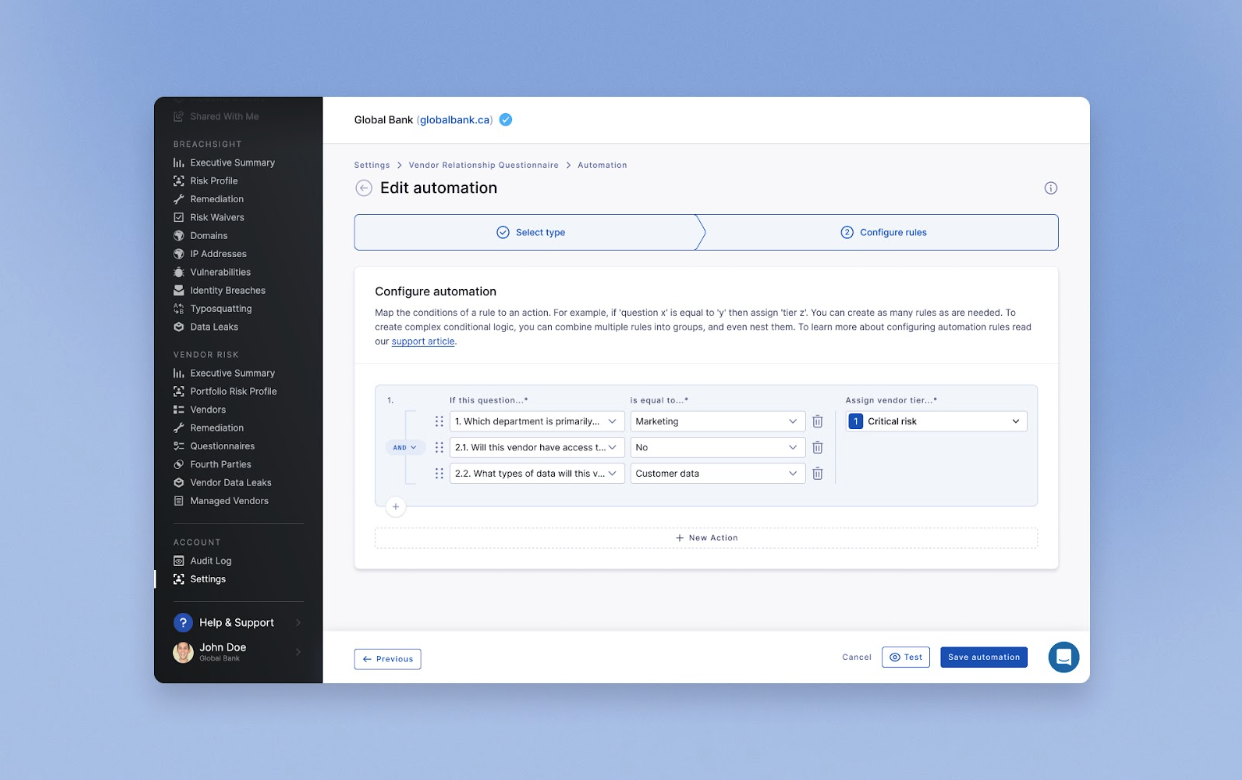
Task: Click the Identity Breaches envelope icon
Action: point(179,290)
